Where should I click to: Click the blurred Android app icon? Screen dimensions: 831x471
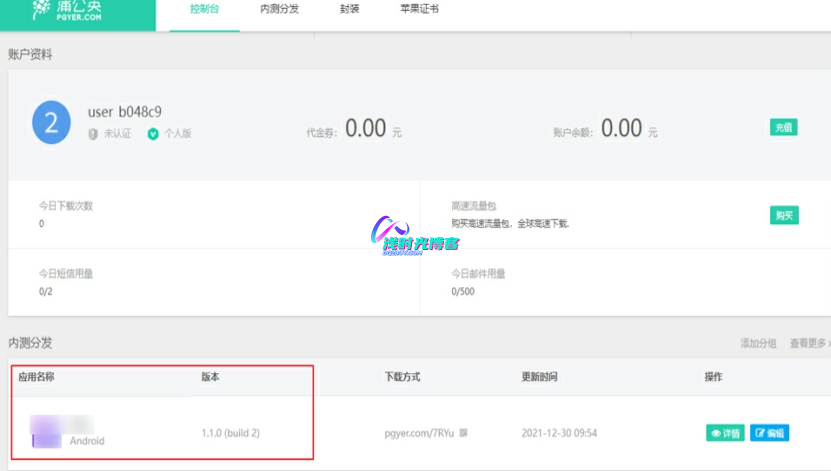point(46,433)
